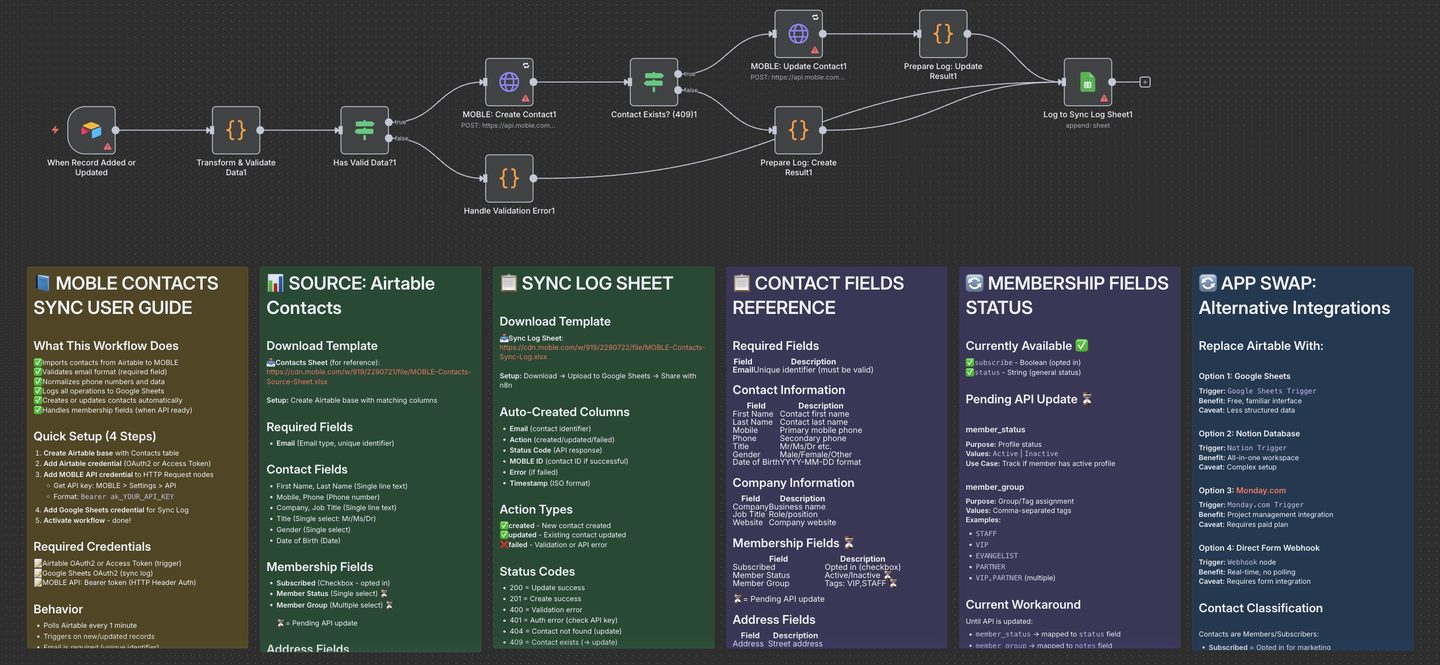Select the Prepare Log: Update Result1 node
This screenshot has height=665, width=1440.
point(943,34)
